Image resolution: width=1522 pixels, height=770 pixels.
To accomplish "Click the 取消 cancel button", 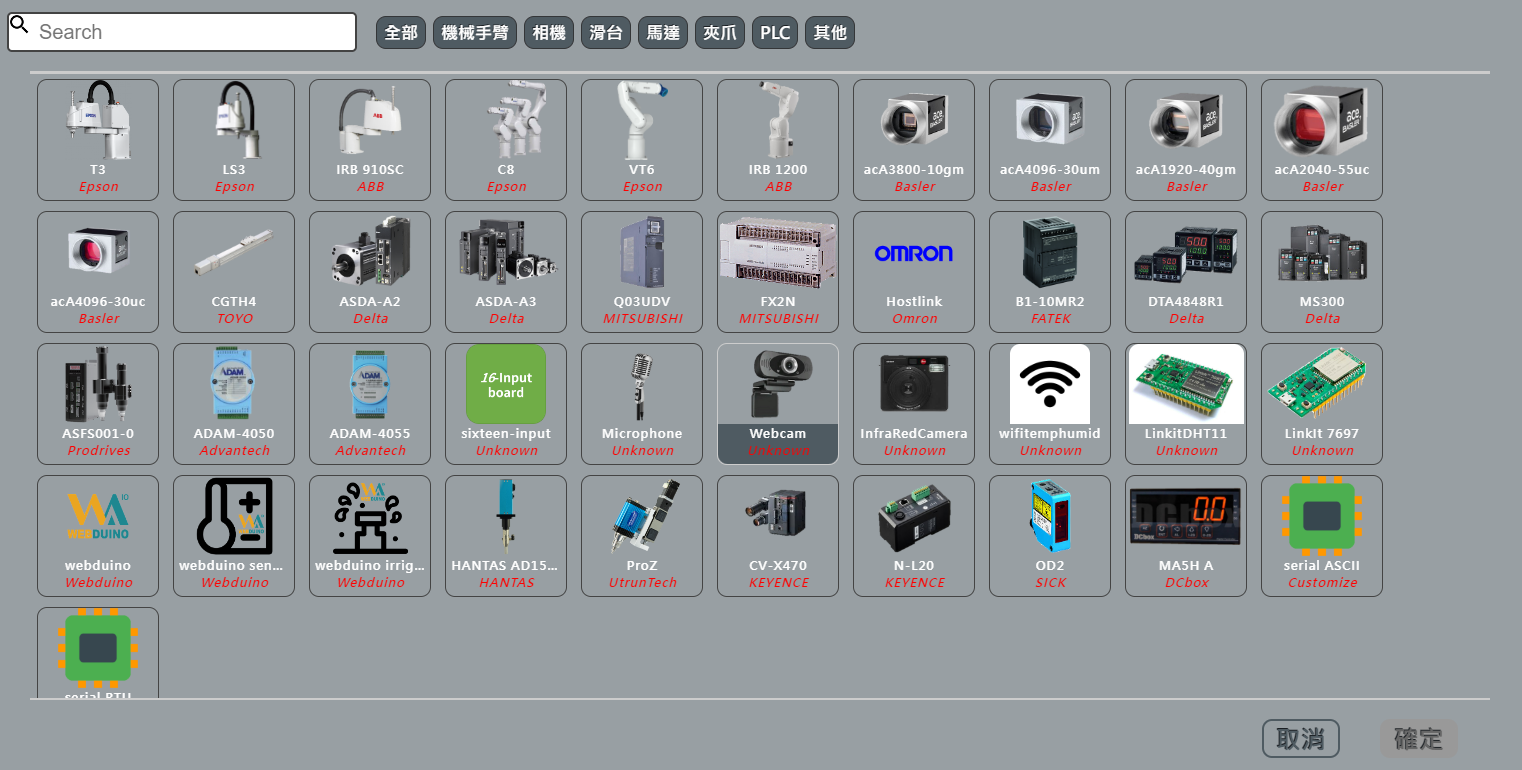I will 1300,739.
